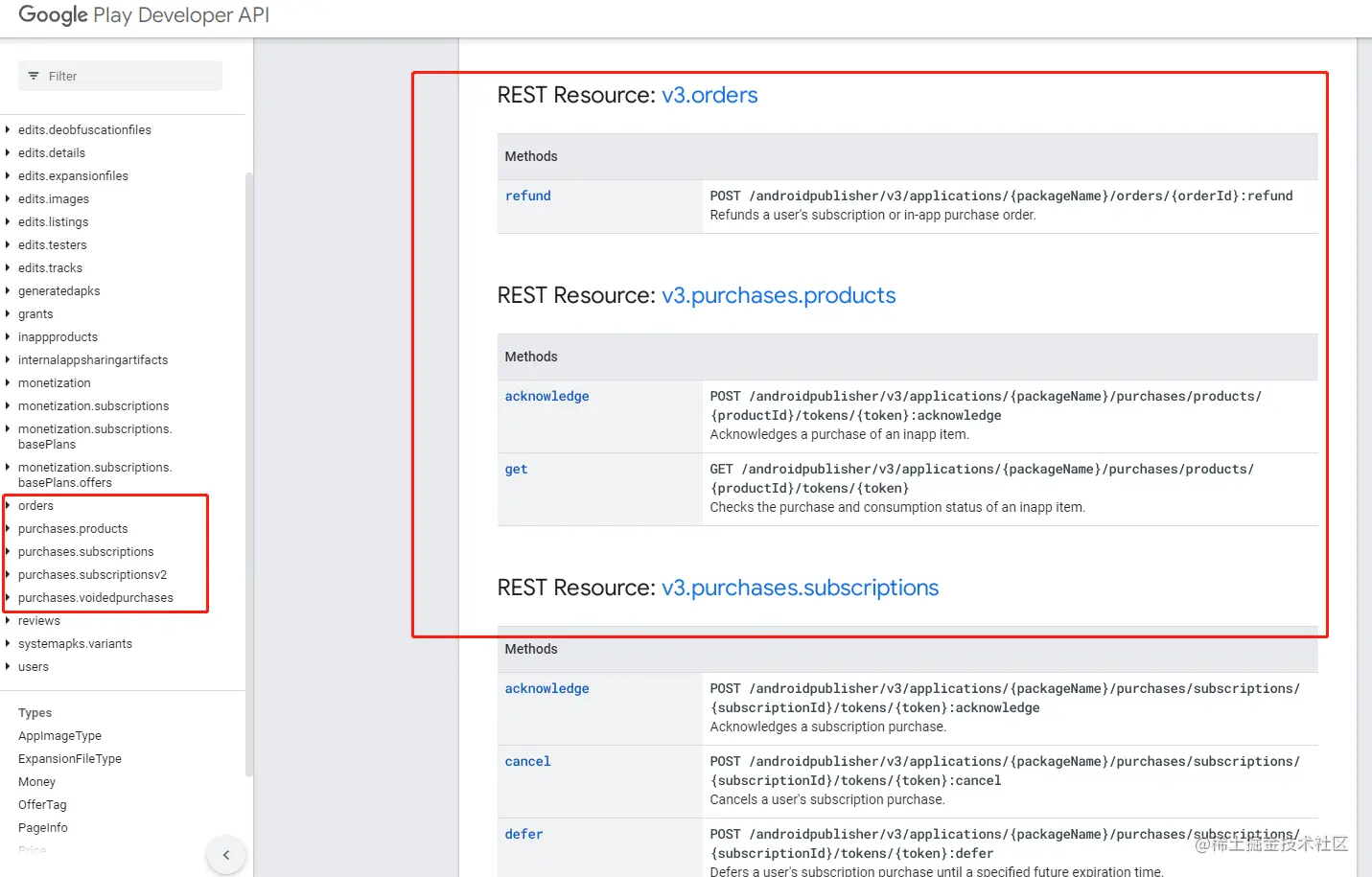Select edits.listings in the navigation

click(53, 221)
